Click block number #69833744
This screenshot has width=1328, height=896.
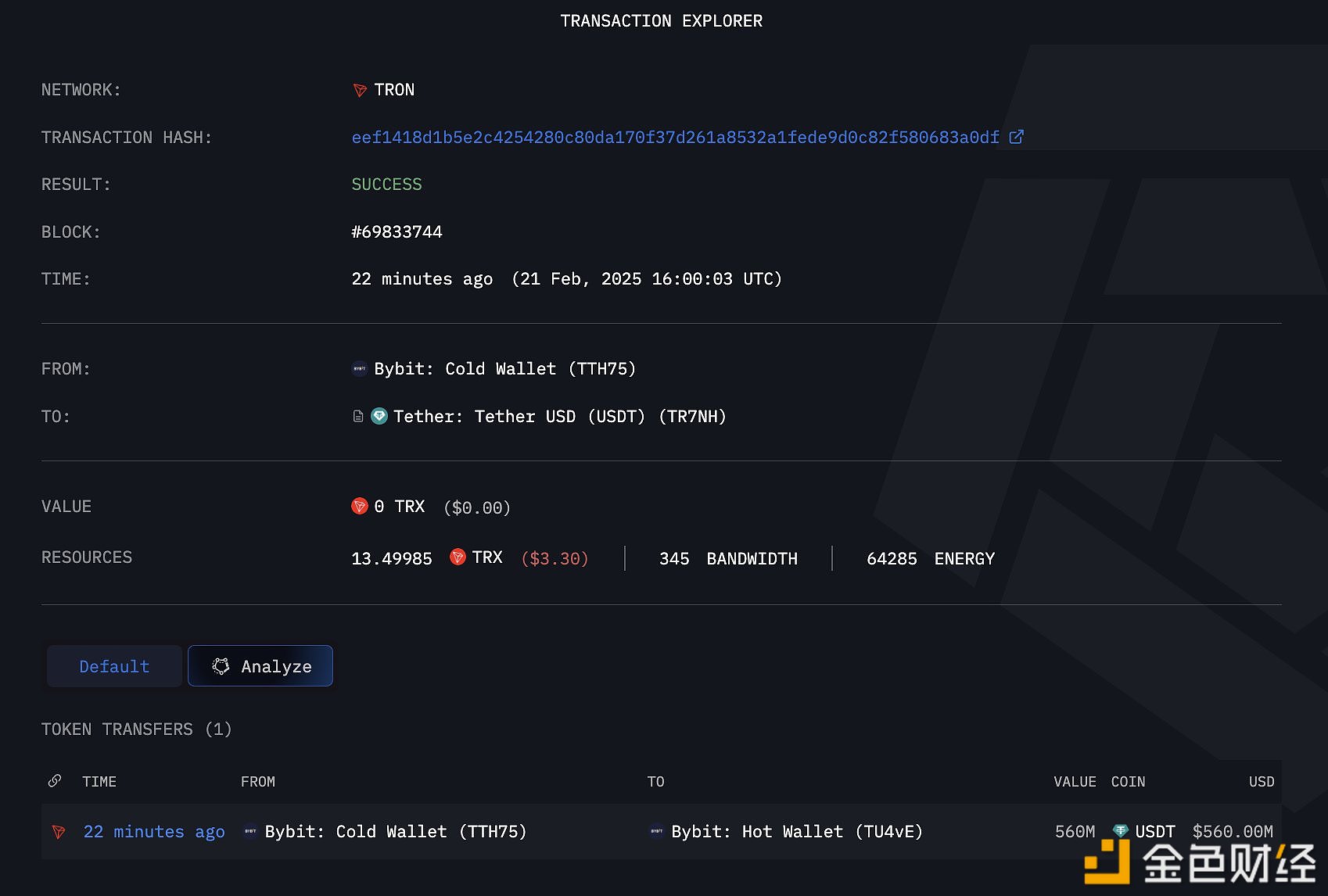tap(397, 231)
